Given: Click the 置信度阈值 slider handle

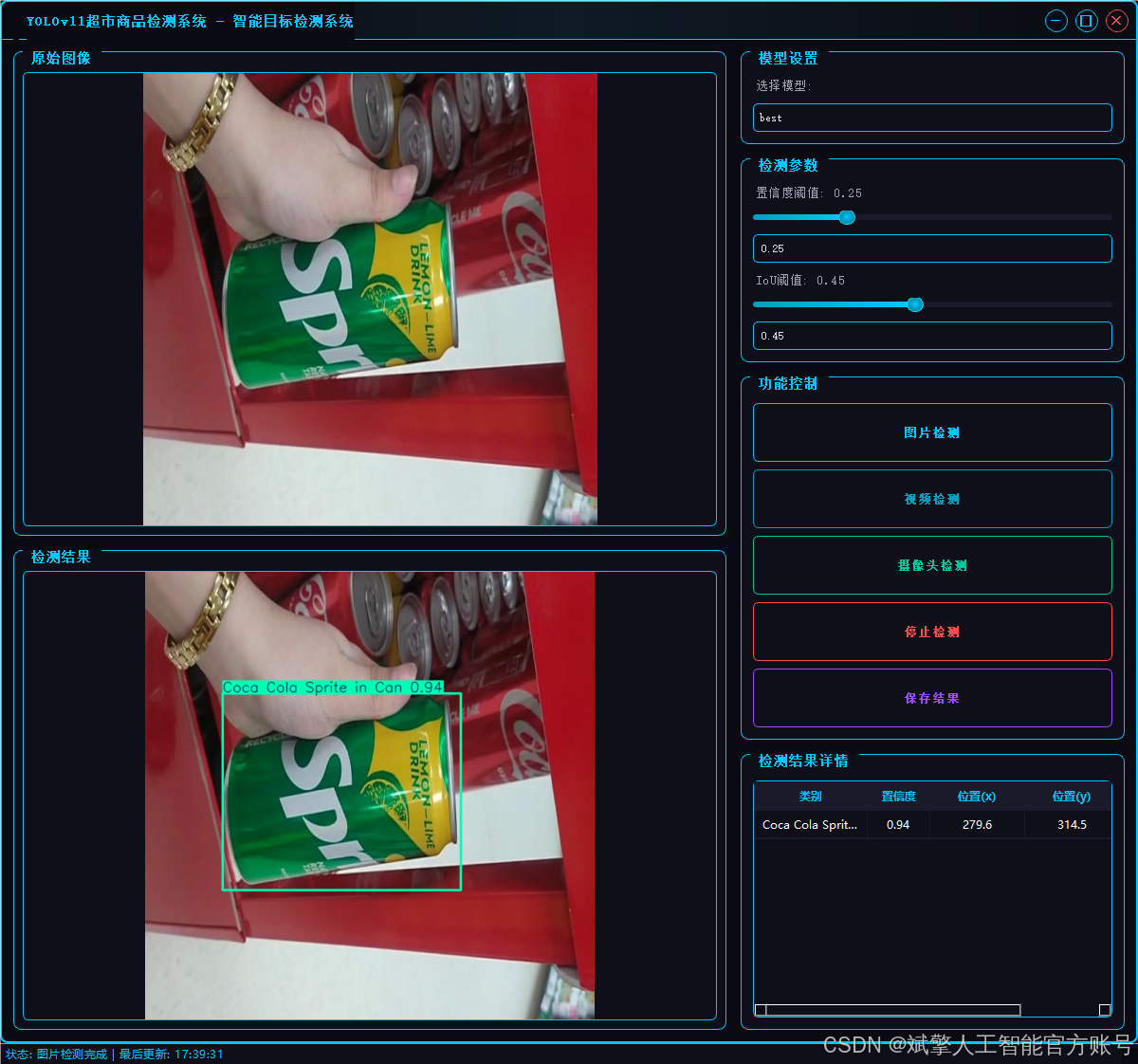Looking at the screenshot, I should coord(847,217).
